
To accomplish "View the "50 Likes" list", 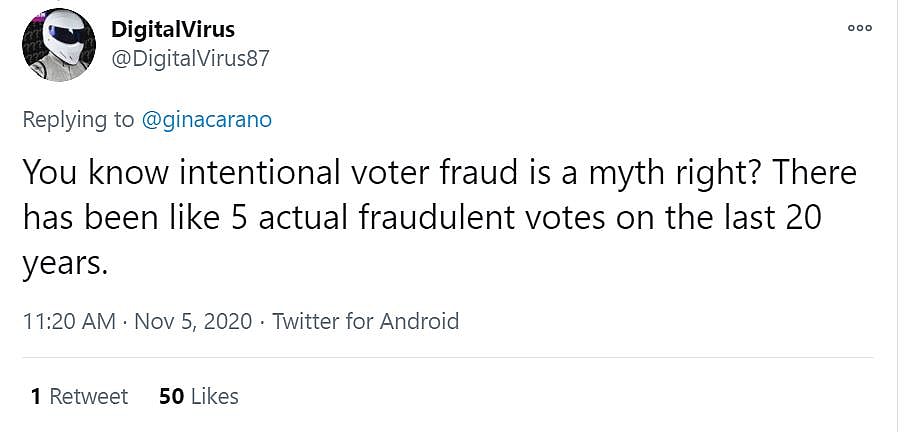I will coord(198,396).
